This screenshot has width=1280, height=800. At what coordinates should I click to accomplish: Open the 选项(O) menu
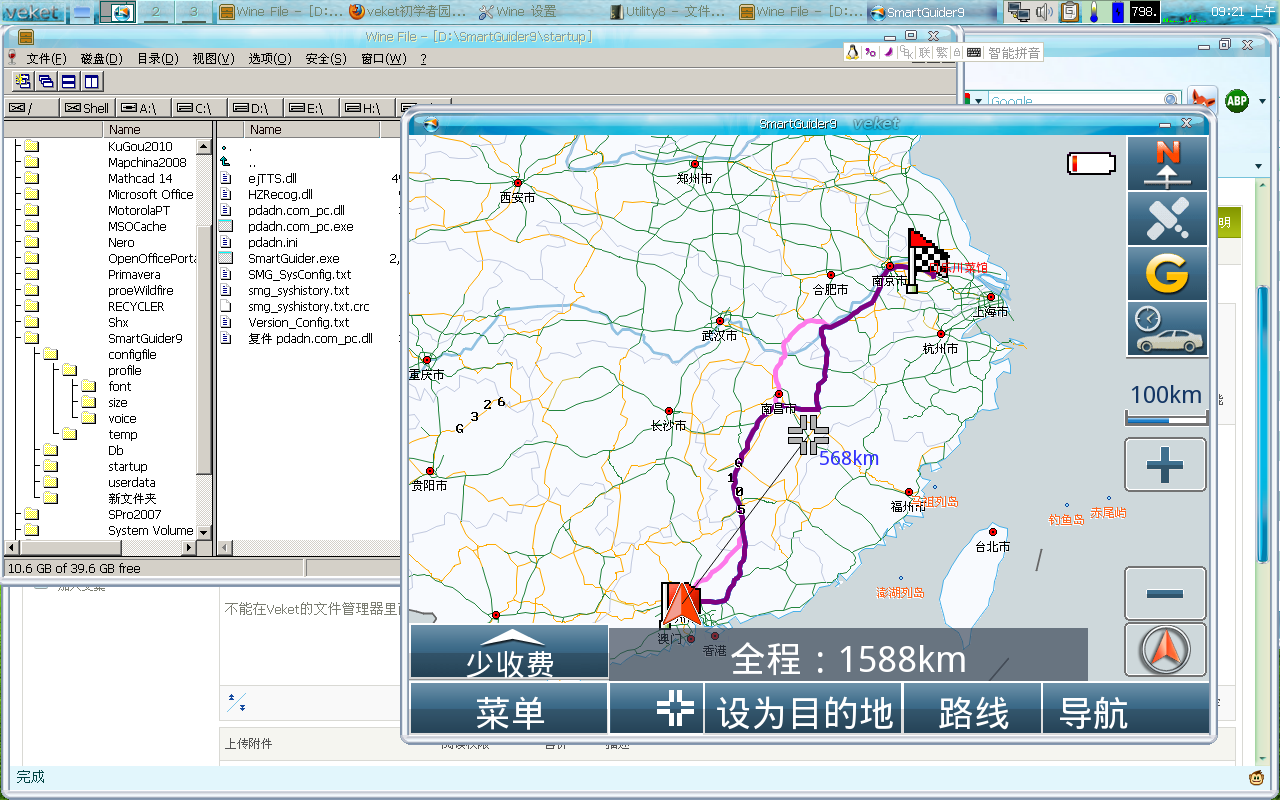[270, 59]
